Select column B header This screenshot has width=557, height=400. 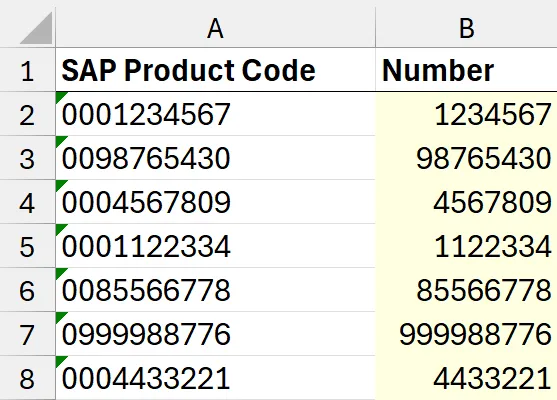pos(466,28)
